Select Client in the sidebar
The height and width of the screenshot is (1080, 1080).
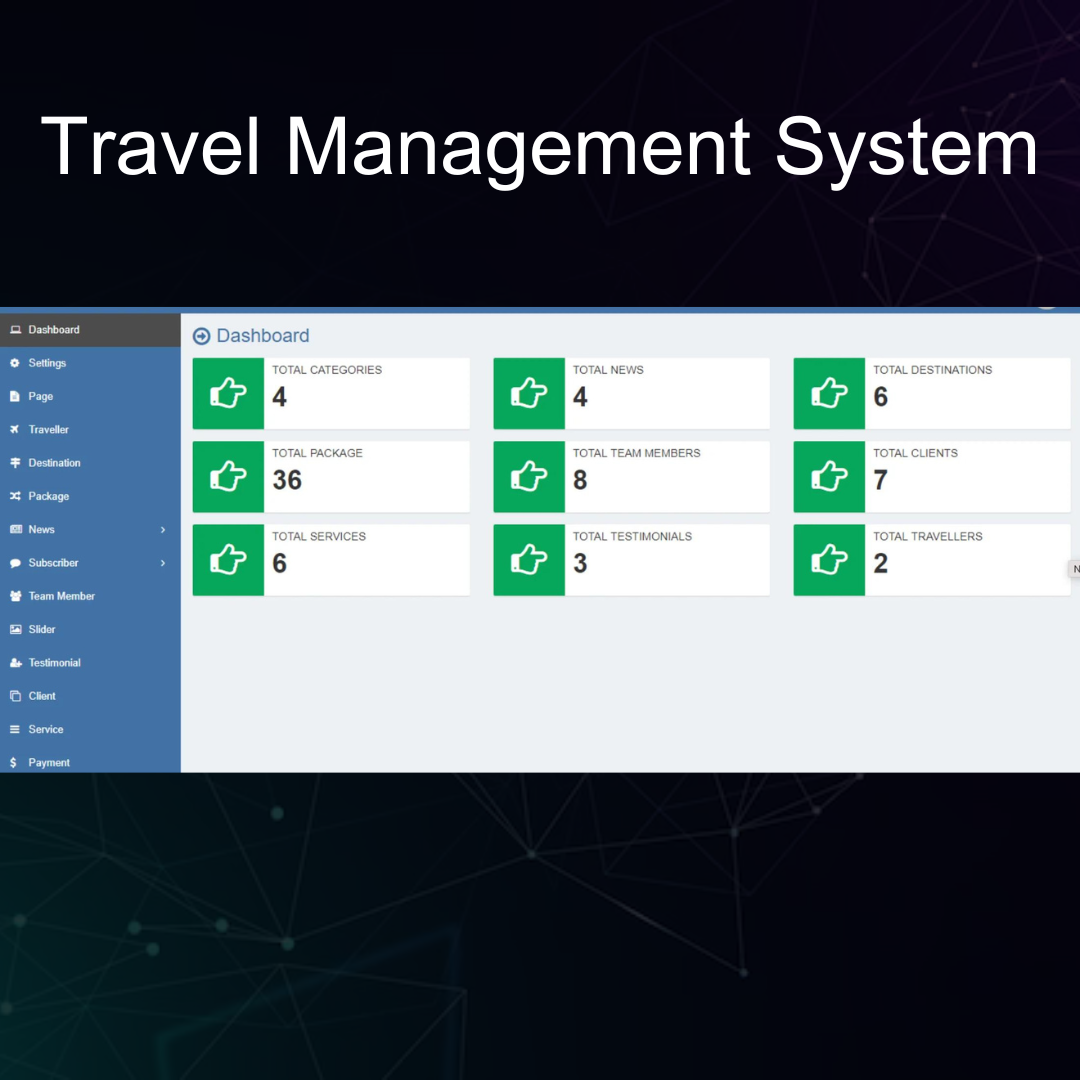pos(42,696)
